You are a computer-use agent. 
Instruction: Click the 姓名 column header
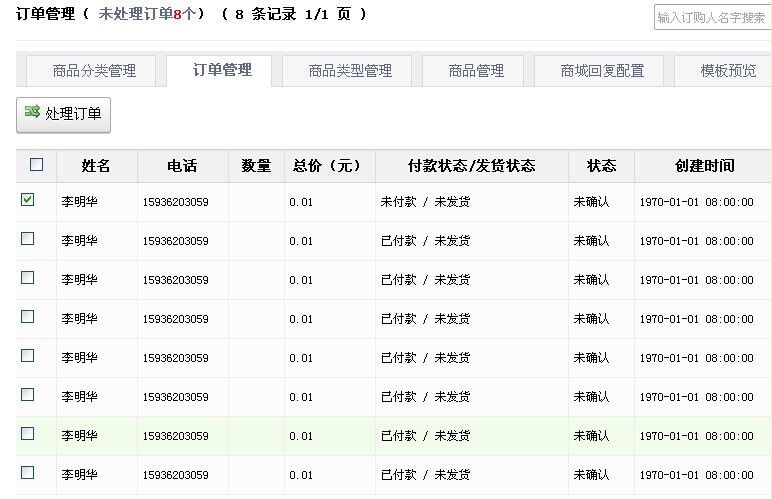[96, 166]
